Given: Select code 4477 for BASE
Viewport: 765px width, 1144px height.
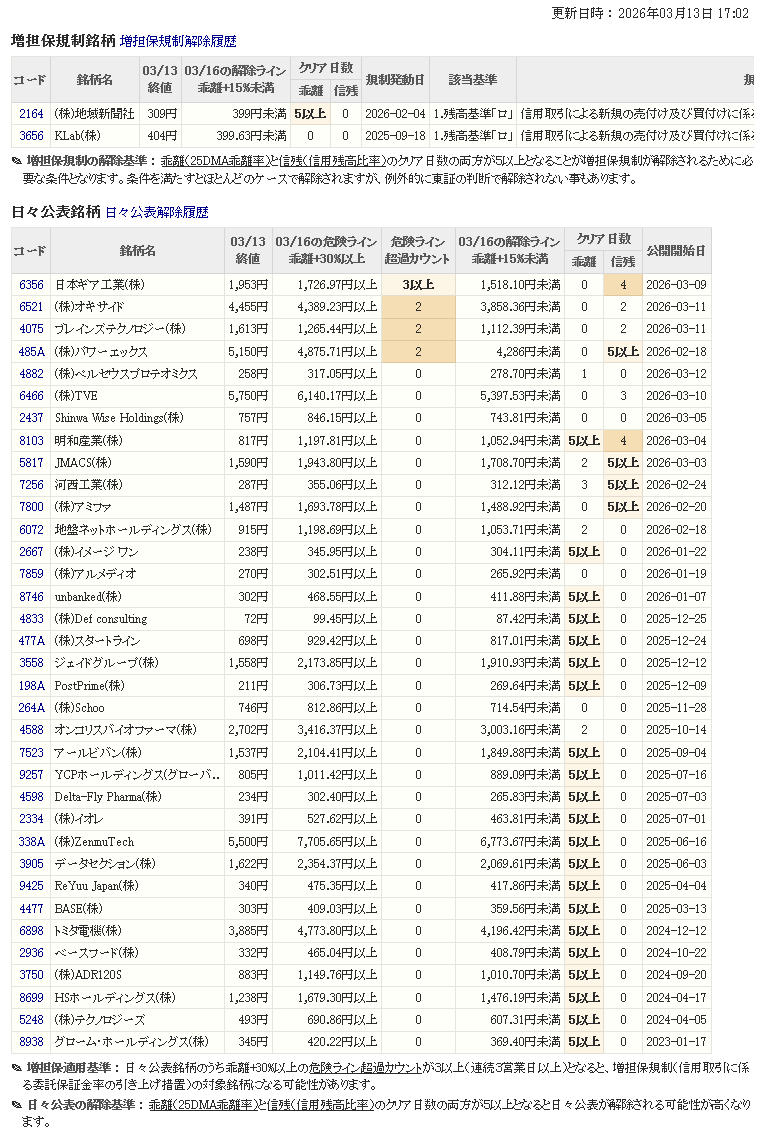Looking at the screenshot, I should 31,909.
